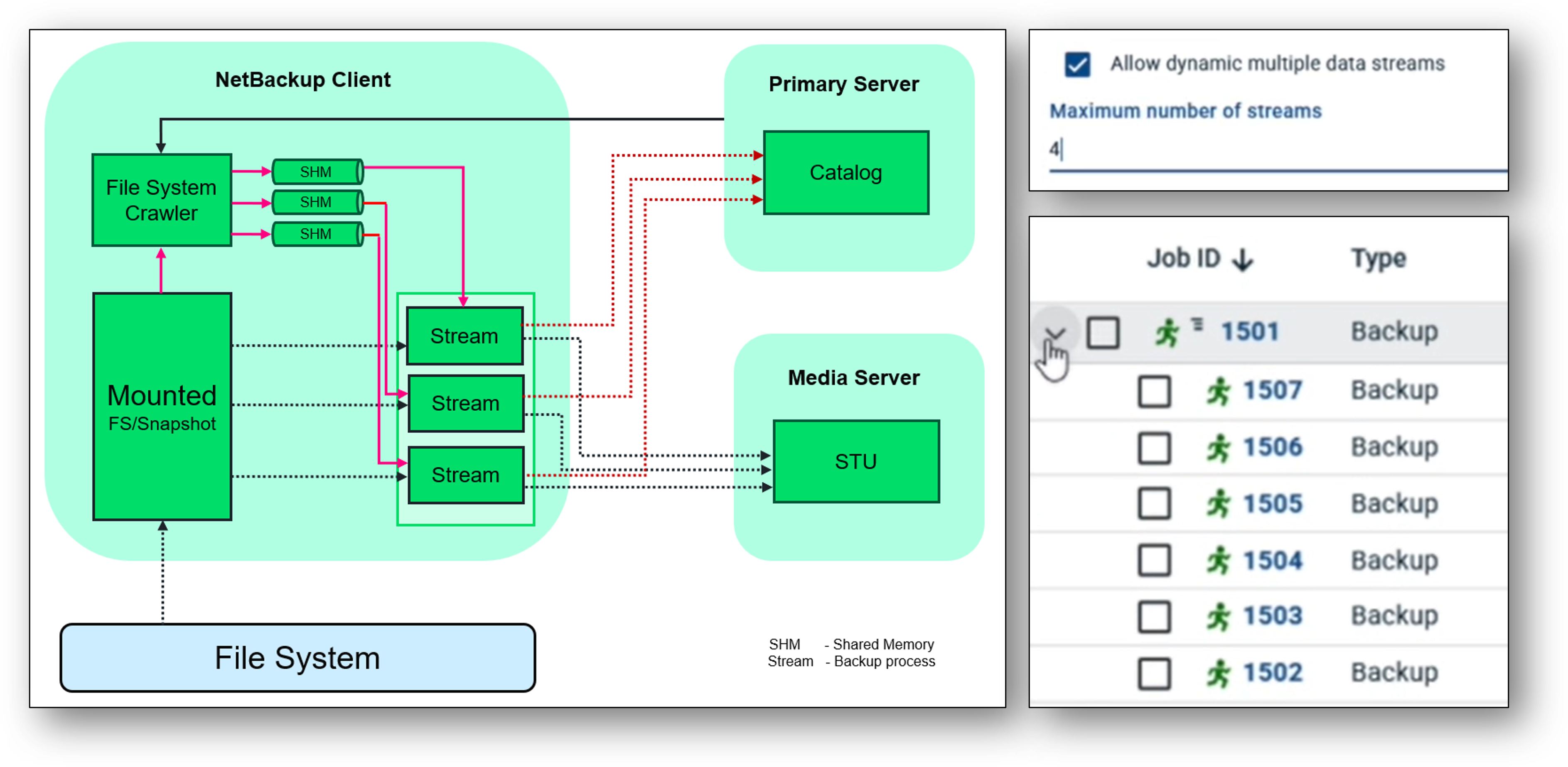Viewport: 1568px width, 767px height.
Task: Click the 'Backup process' legend text
Action: [x=885, y=661]
